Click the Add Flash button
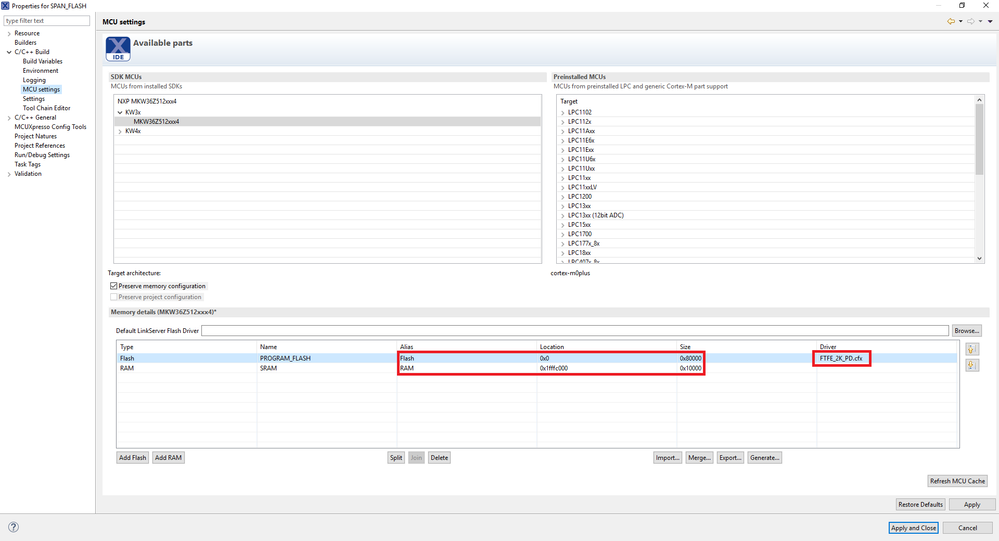The width and height of the screenshot is (999, 541). pyautogui.click(x=133, y=458)
